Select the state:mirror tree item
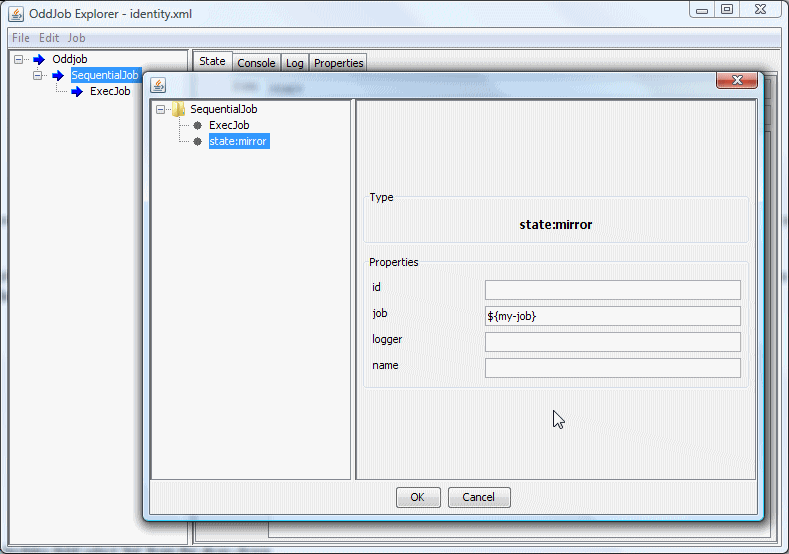Image resolution: width=789 pixels, height=554 pixels. pos(238,141)
